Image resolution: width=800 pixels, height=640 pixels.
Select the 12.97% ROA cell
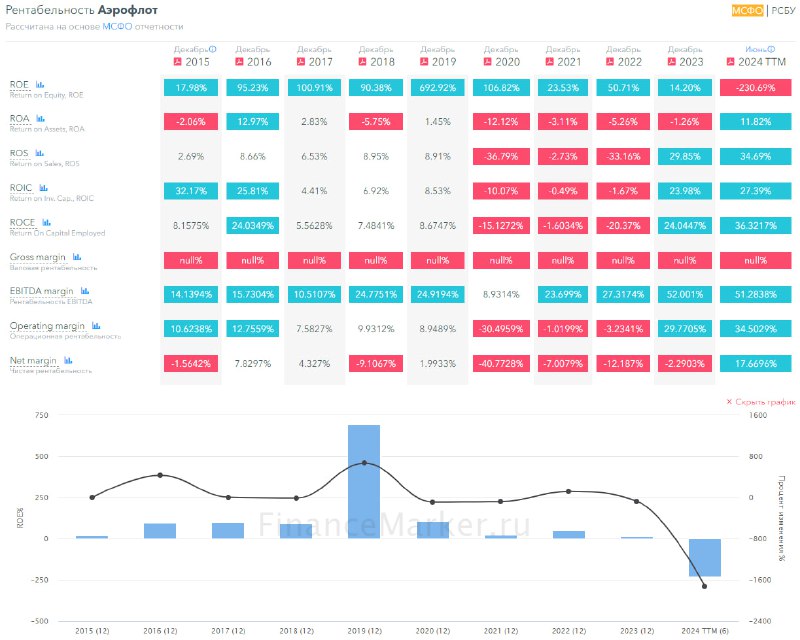click(x=253, y=121)
